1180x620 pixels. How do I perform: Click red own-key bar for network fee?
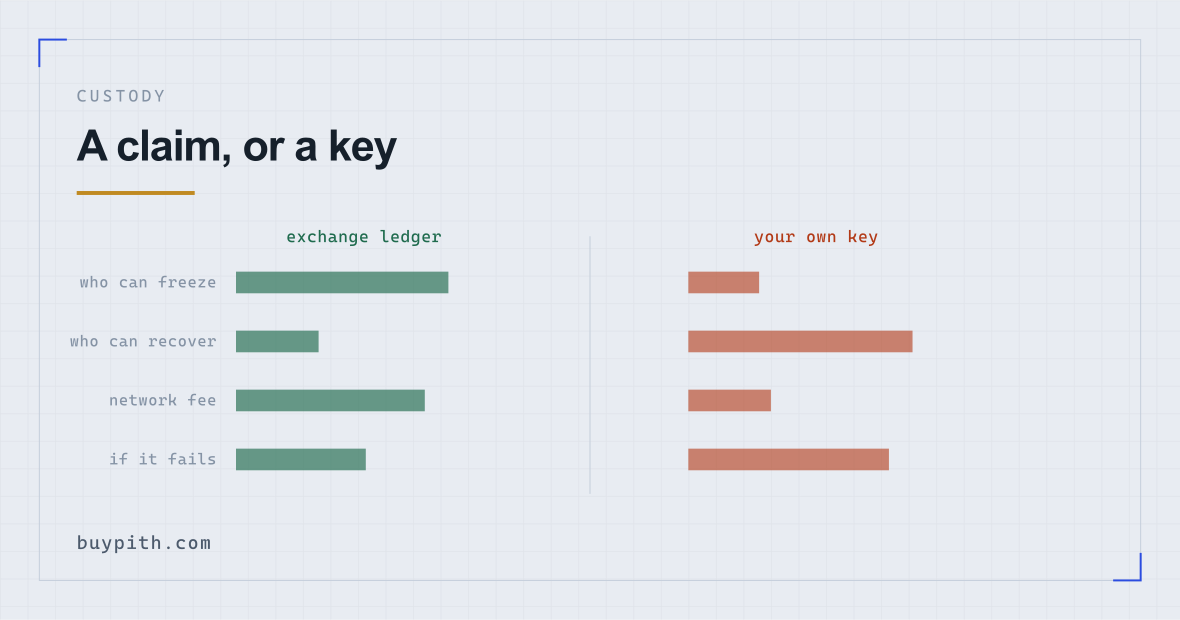tap(730, 400)
